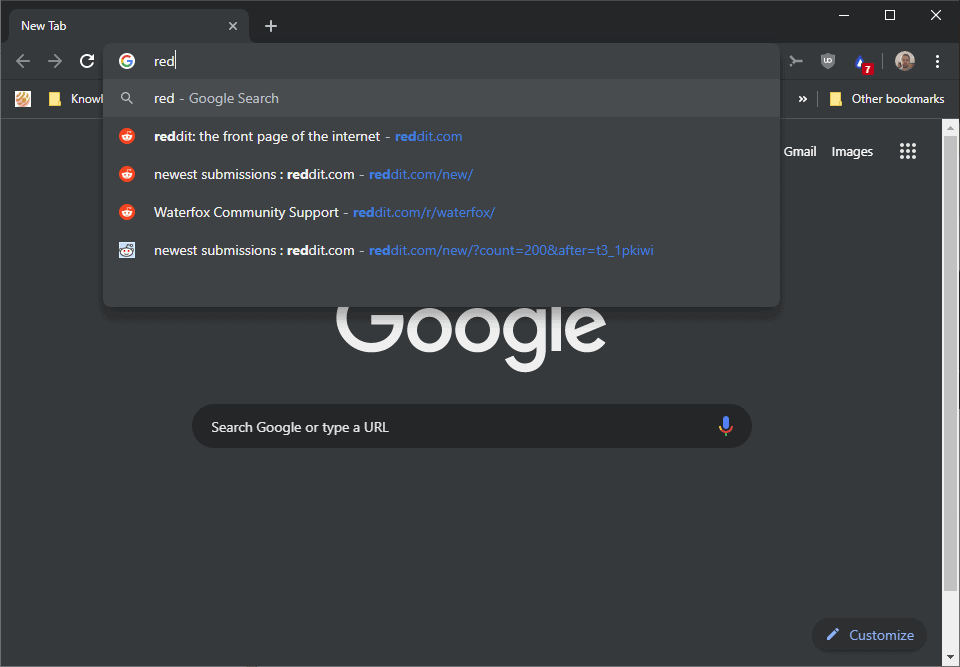Click the Google logo

[471, 338]
